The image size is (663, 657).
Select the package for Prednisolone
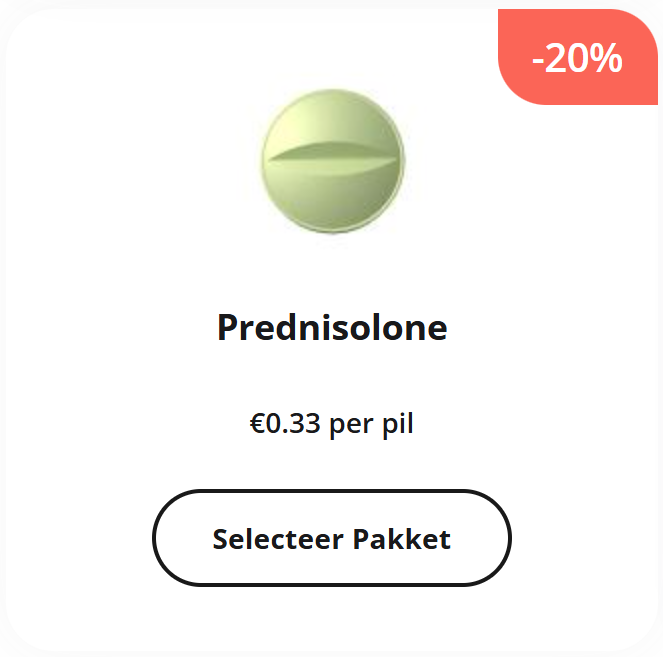[332, 538]
